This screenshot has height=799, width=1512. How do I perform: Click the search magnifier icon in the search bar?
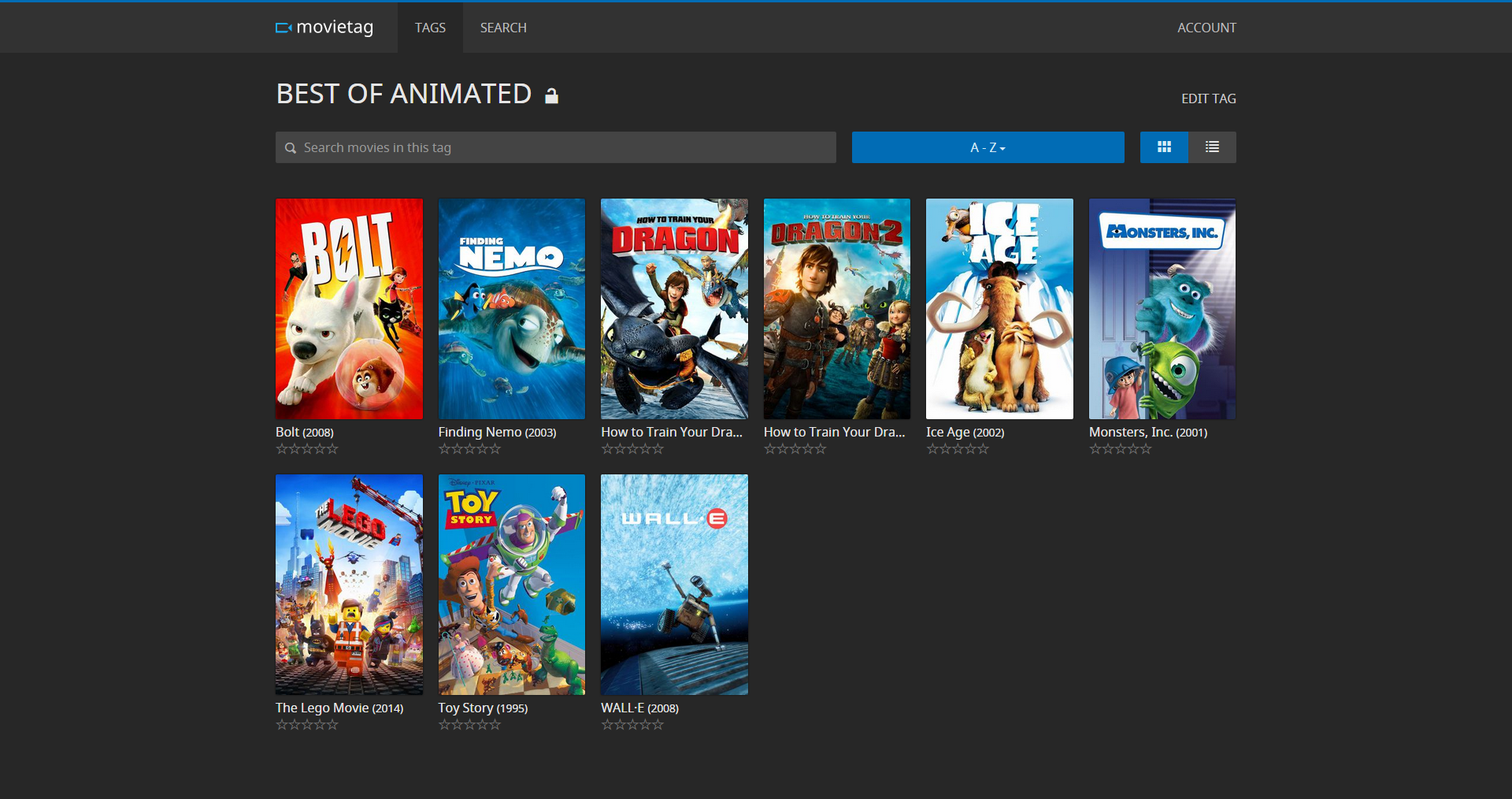tap(291, 147)
